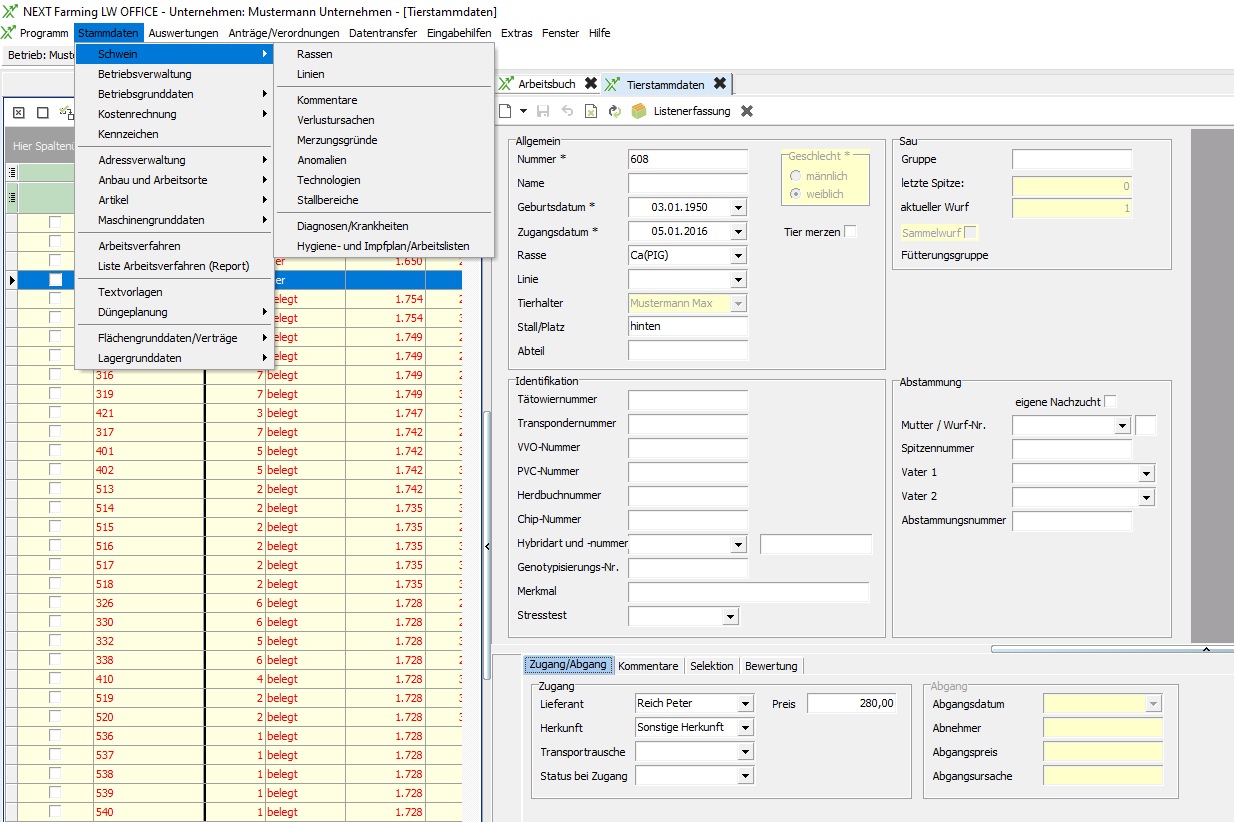Expand the Geburtsdatum date picker
Screen dimensions: 1234x822
[738, 207]
